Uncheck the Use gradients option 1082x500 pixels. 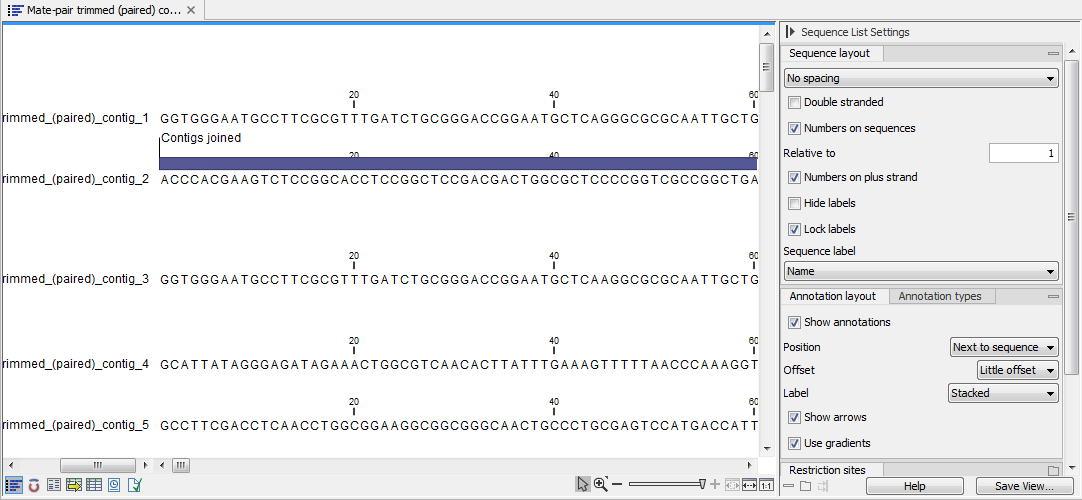point(794,443)
